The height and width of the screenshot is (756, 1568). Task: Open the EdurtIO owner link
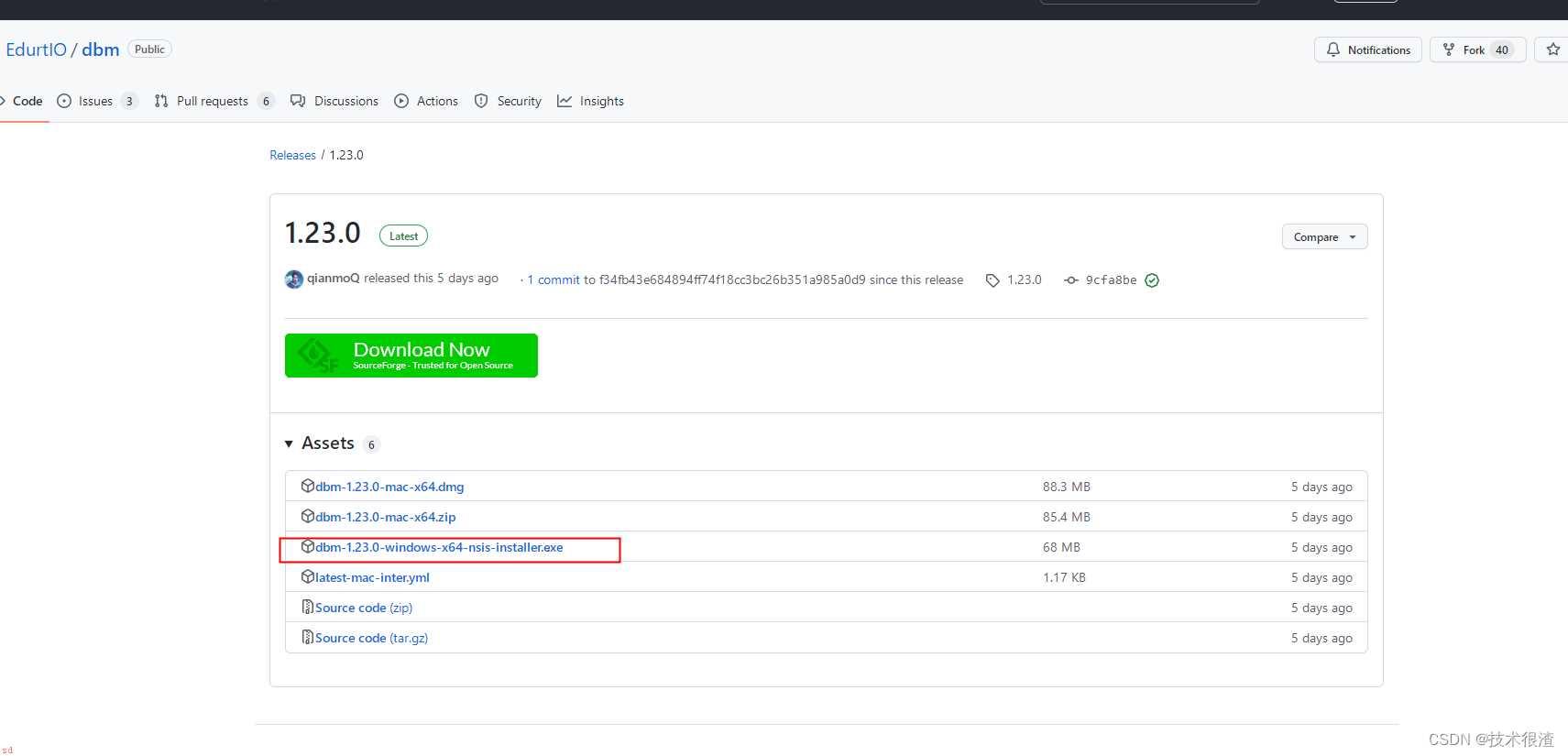point(37,49)
